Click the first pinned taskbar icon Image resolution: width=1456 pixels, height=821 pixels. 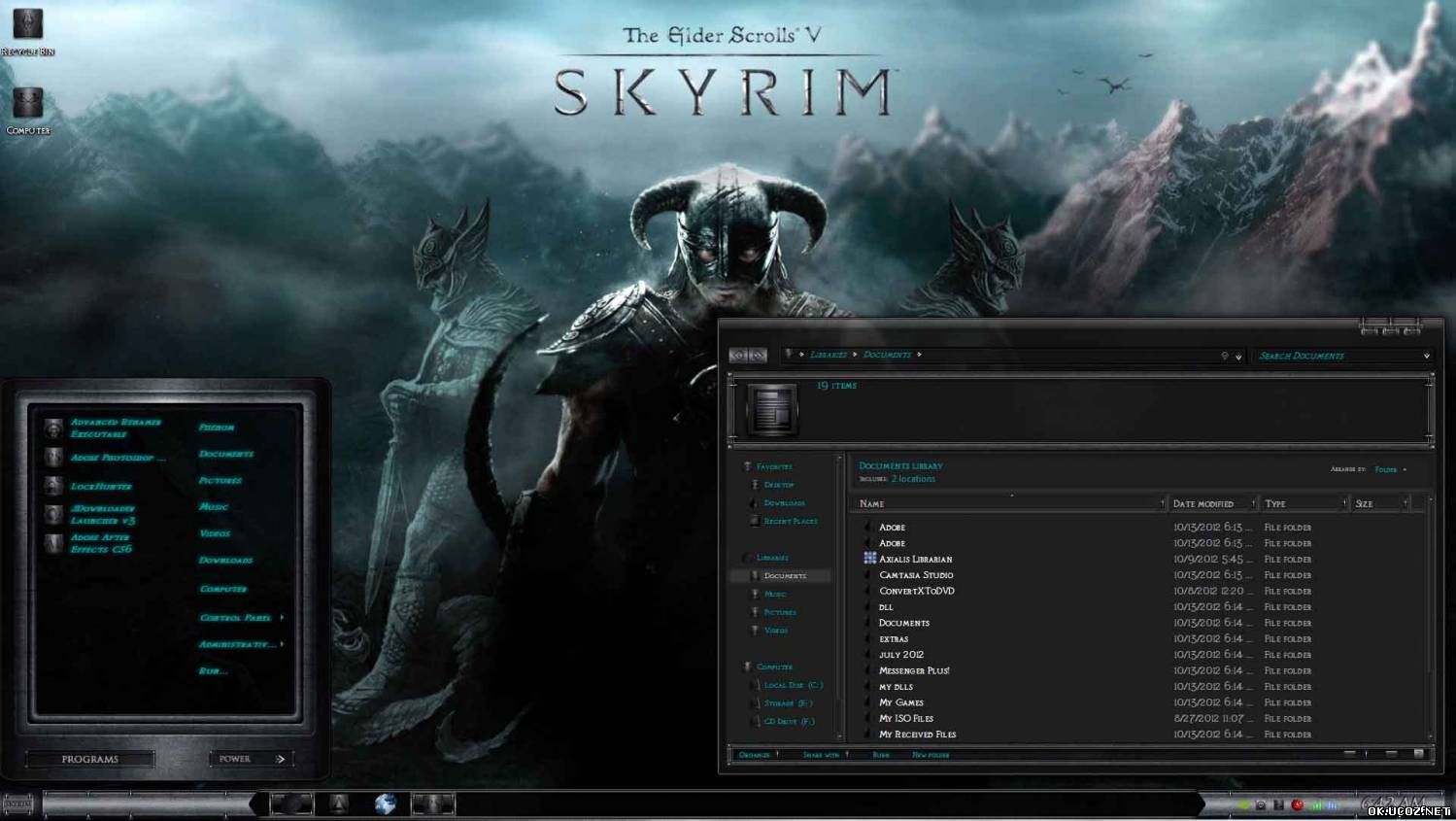tap(291, 804)
